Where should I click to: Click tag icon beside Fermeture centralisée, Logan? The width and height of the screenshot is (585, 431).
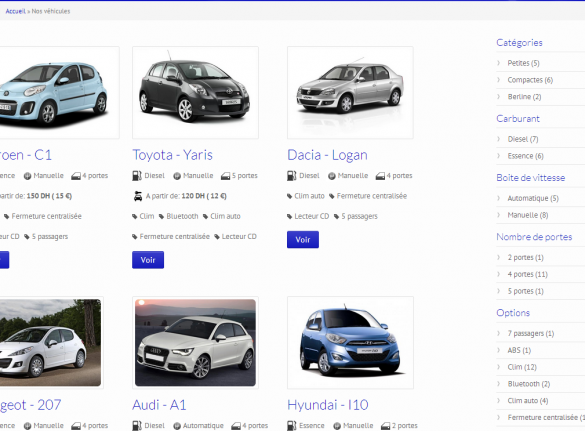[332, 197]
